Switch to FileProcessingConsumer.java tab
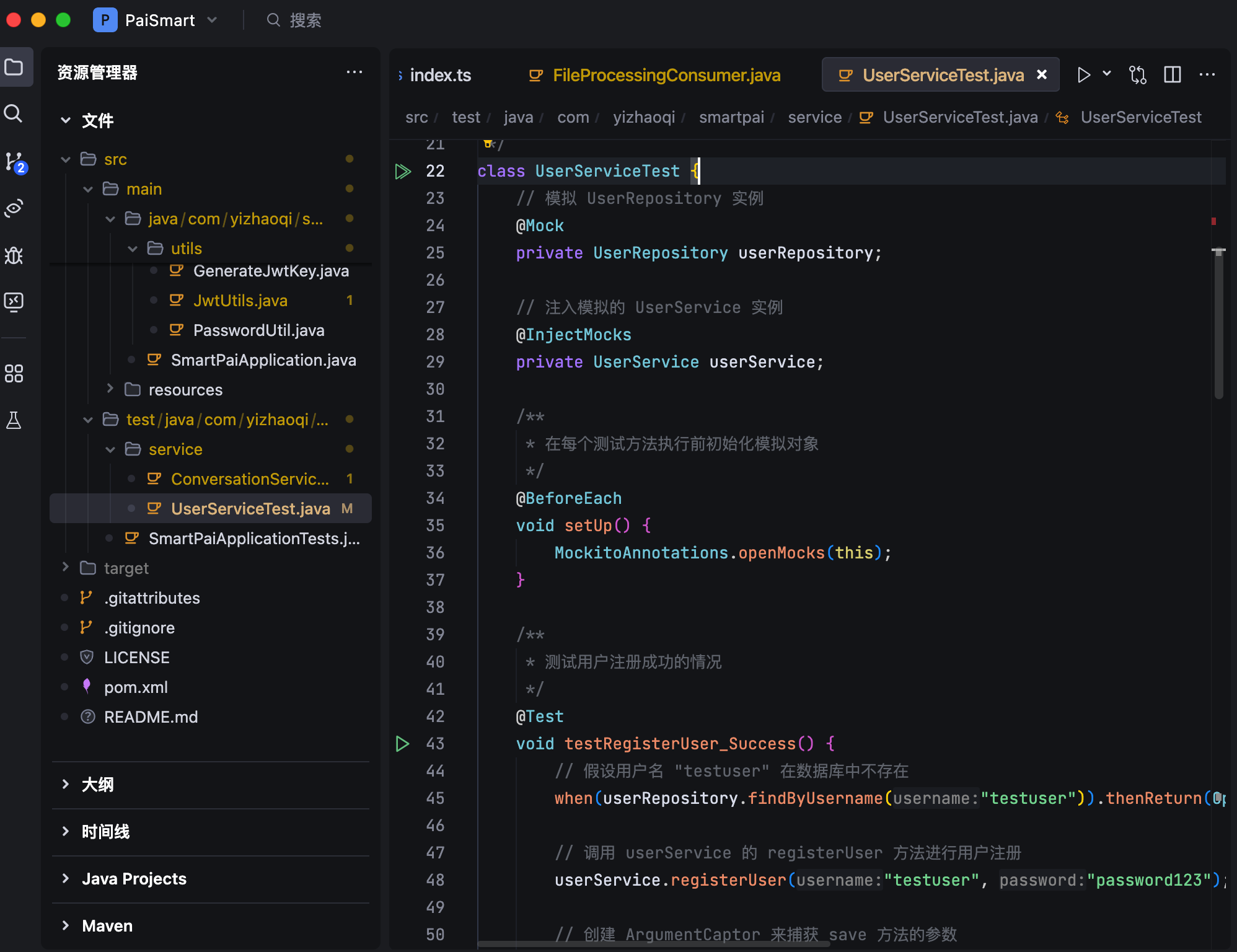The image size is (1237, 952). tap(666, 75)
